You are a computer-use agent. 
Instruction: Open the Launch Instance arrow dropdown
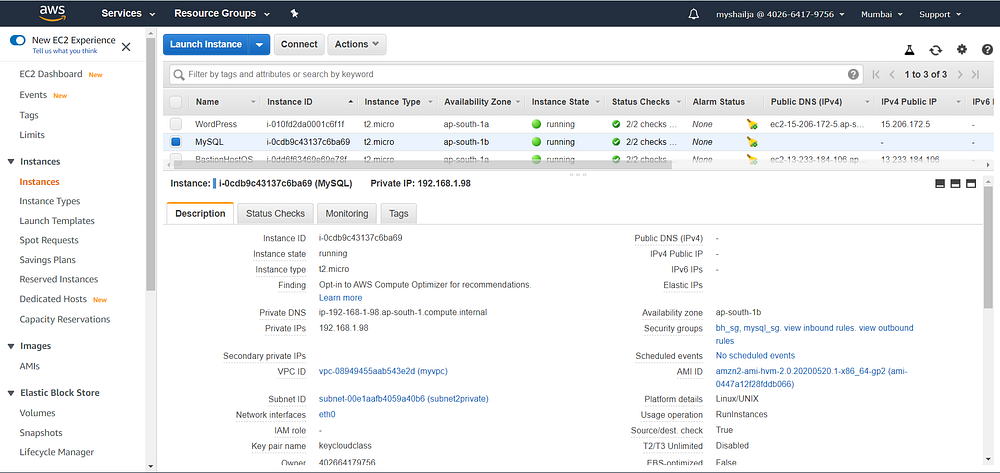click(x=259, y=45)
